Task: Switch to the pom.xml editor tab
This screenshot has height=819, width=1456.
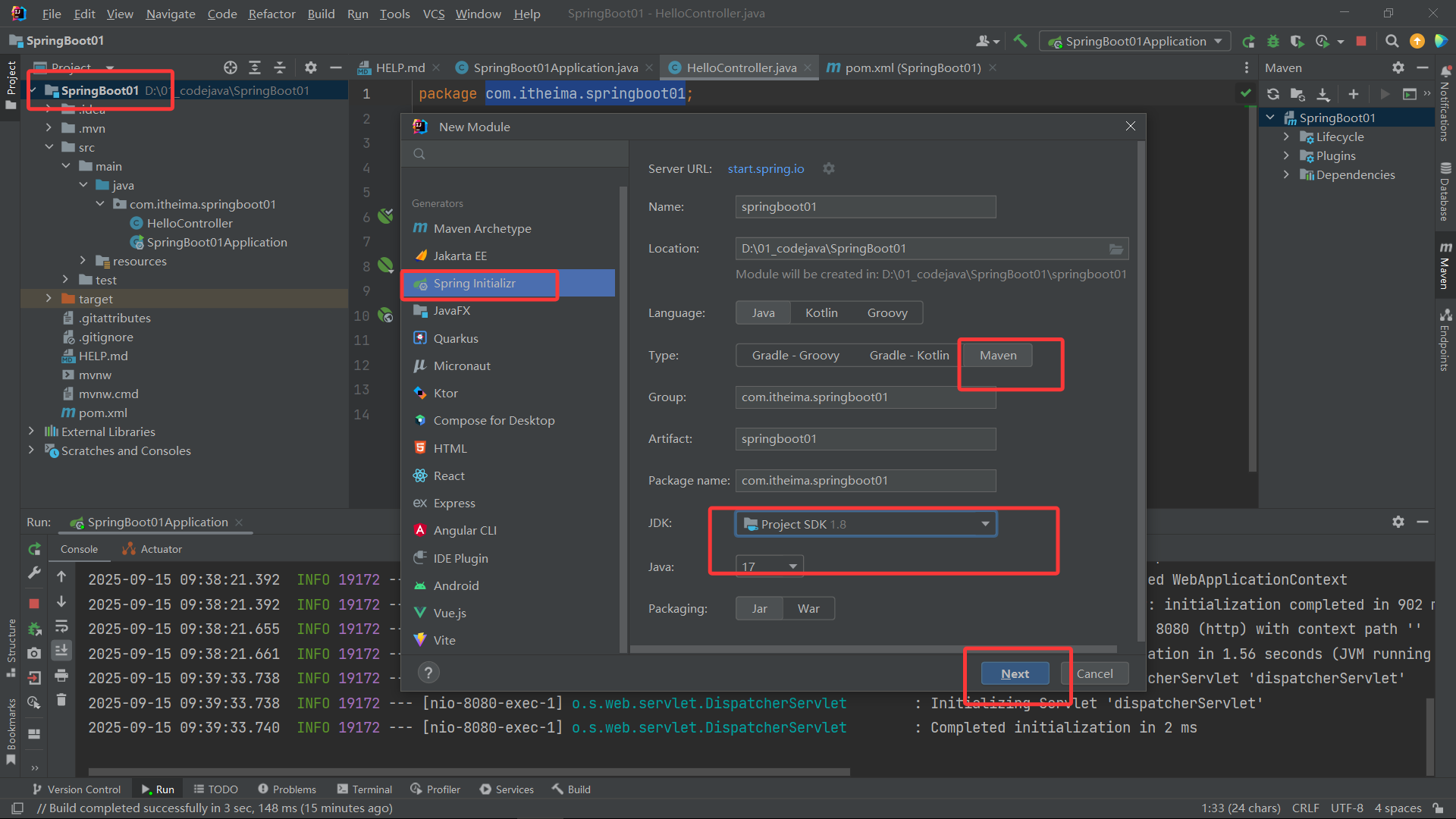Action: [912, 67]
